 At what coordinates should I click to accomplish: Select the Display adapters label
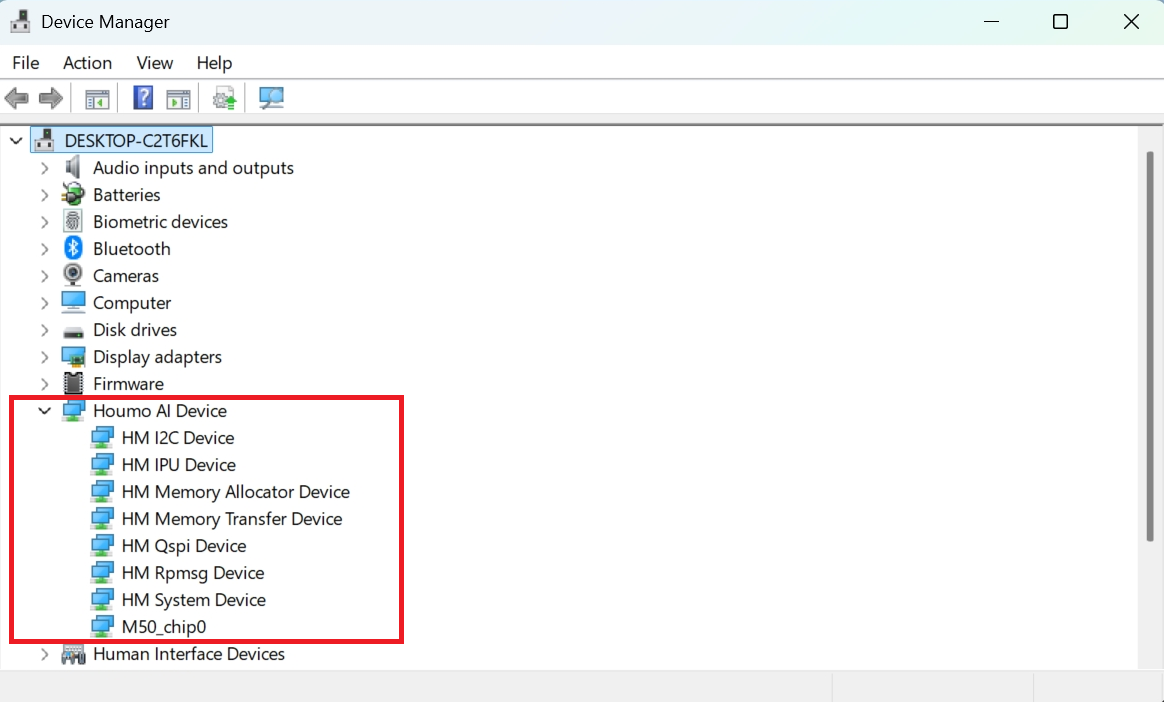157,357
